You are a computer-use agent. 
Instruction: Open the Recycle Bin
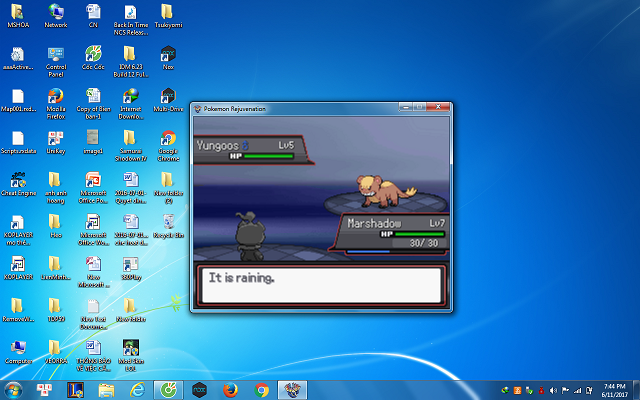(x=168, y=227)
